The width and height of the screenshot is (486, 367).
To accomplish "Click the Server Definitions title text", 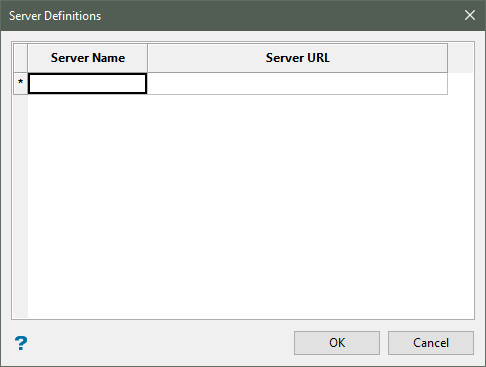I will pyautogui.click(x=55, y=16).
